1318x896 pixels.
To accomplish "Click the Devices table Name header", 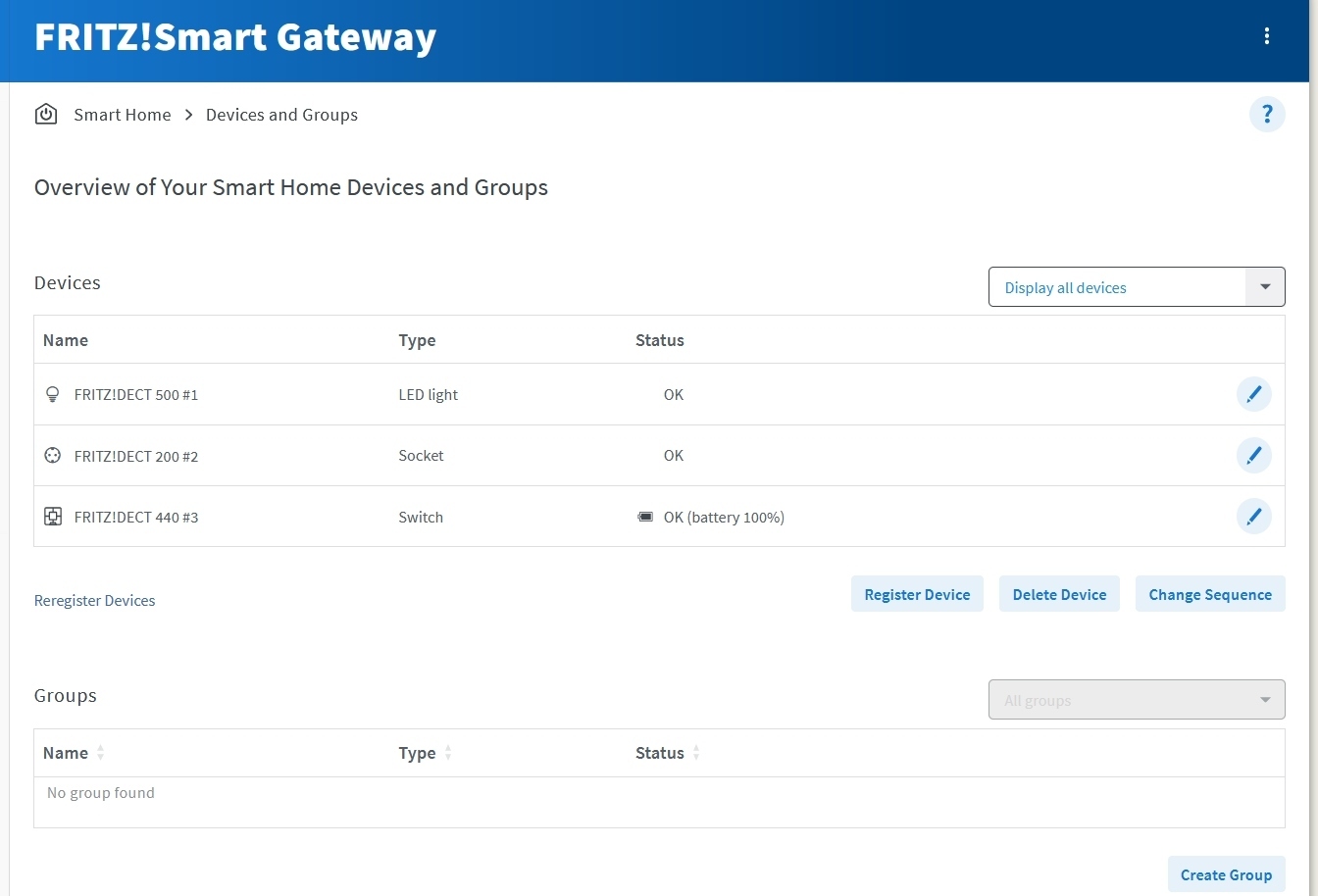I will 66,340.
